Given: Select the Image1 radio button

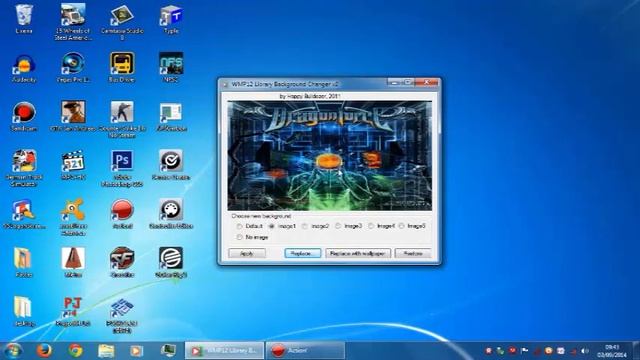Looking at the screenshot, I should [x=272, y=226].
